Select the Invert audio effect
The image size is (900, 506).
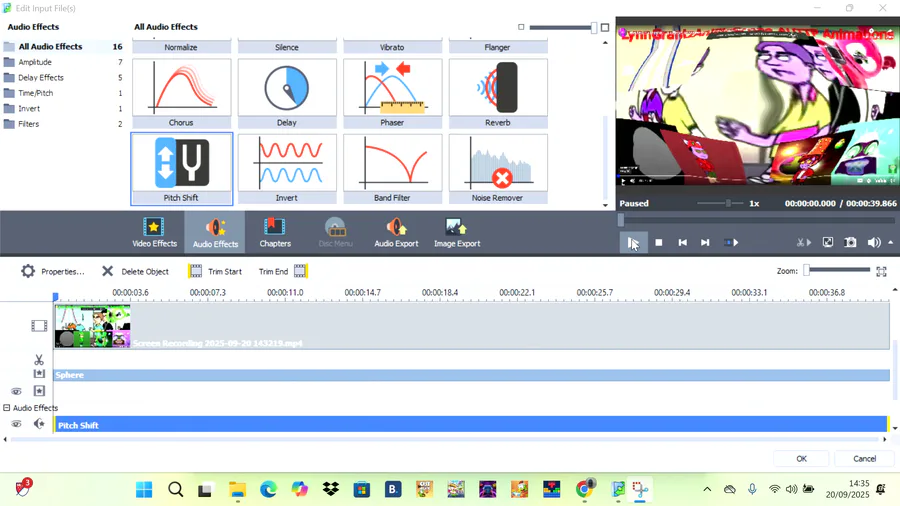287,169
